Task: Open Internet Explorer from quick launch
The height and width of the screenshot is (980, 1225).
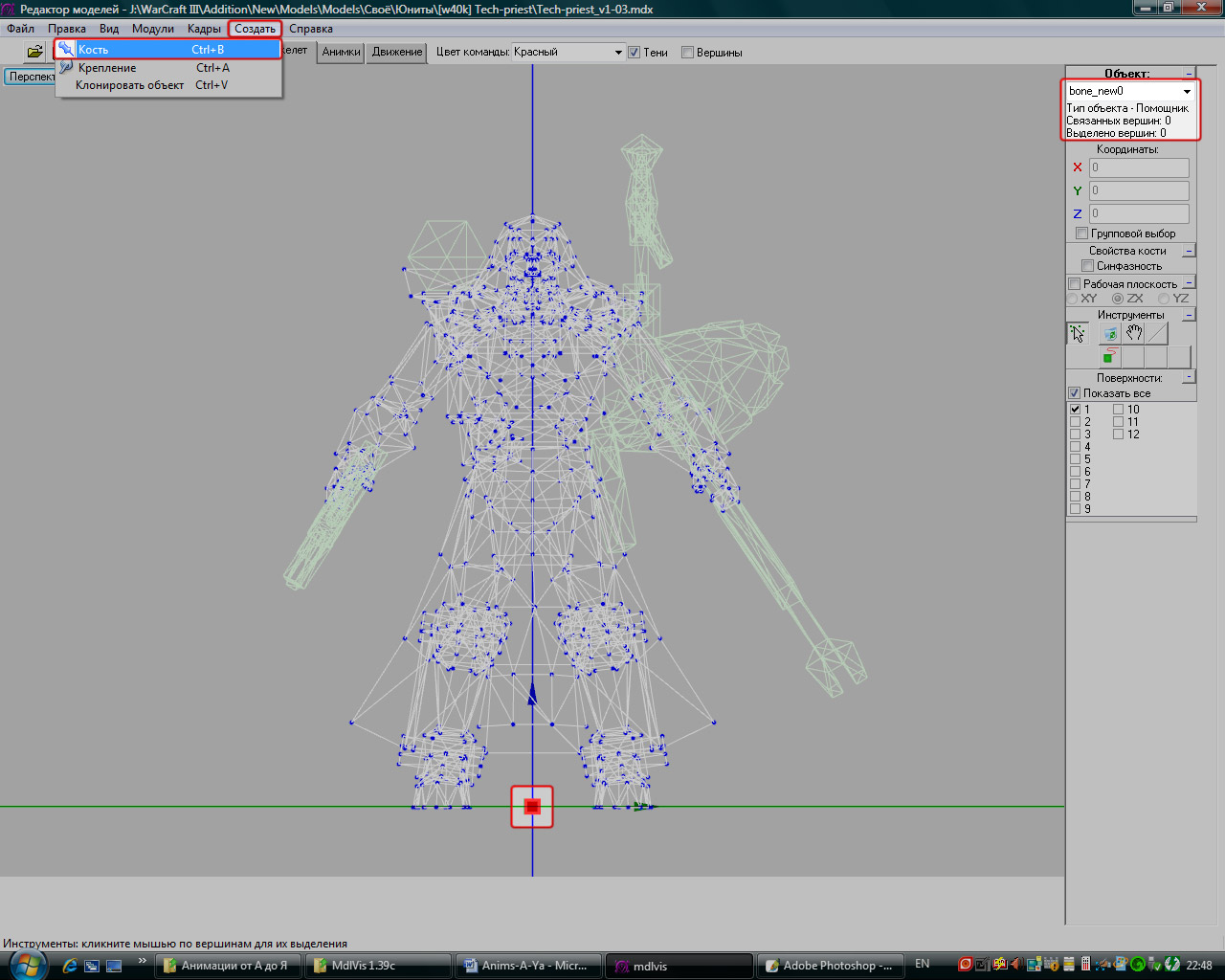Action: (70, 966)
